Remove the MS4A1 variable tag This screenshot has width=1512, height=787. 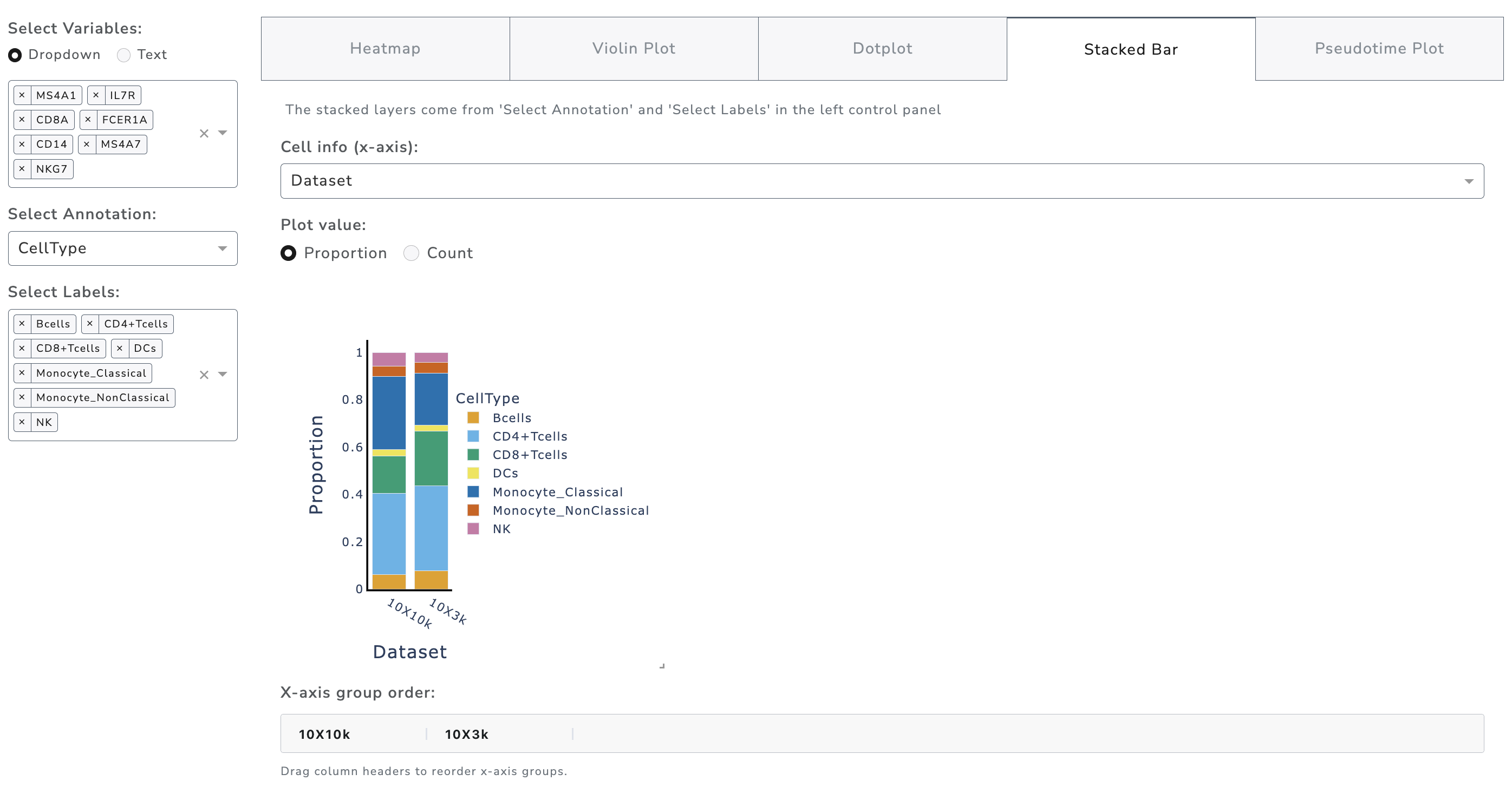[x=22, y=95]
